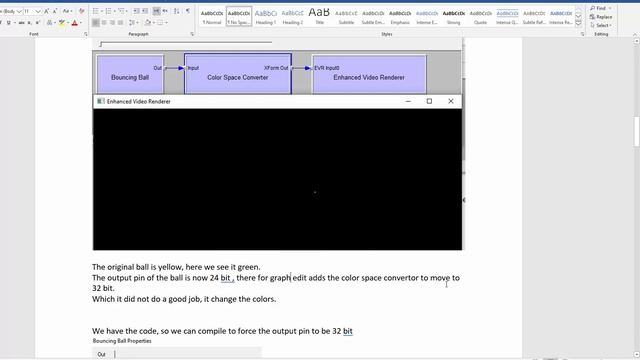
Task: Click the Increase Font Size icon
Action: [47, 11]
